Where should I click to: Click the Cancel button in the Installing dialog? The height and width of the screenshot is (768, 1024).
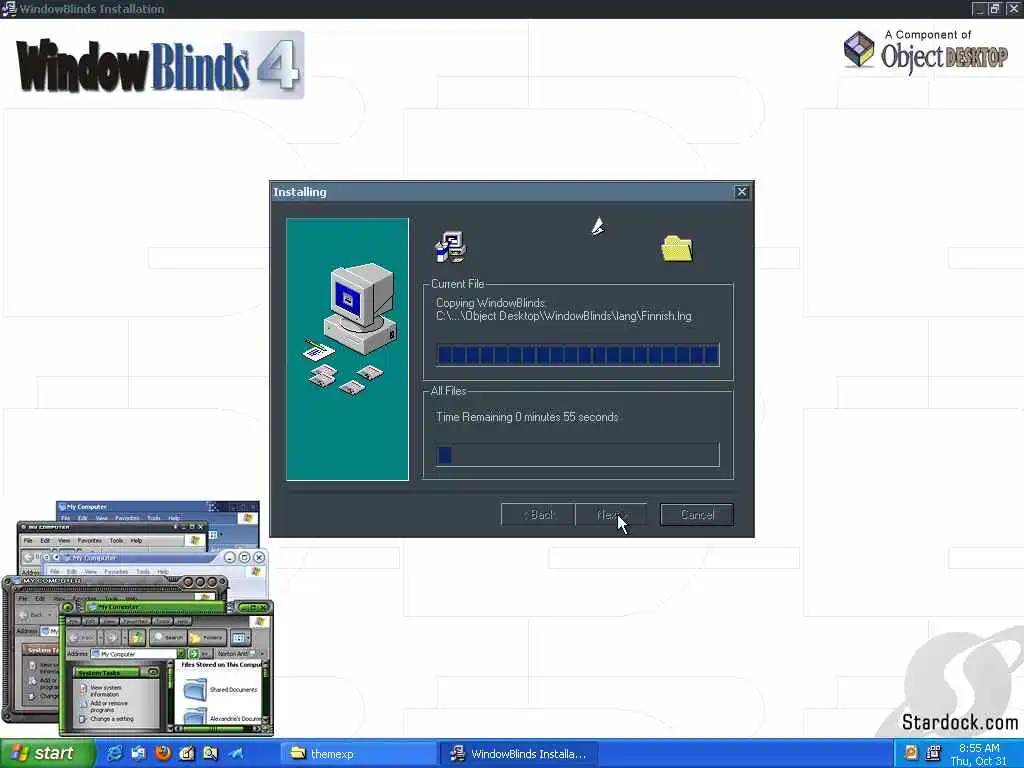[x=697, y=515]
